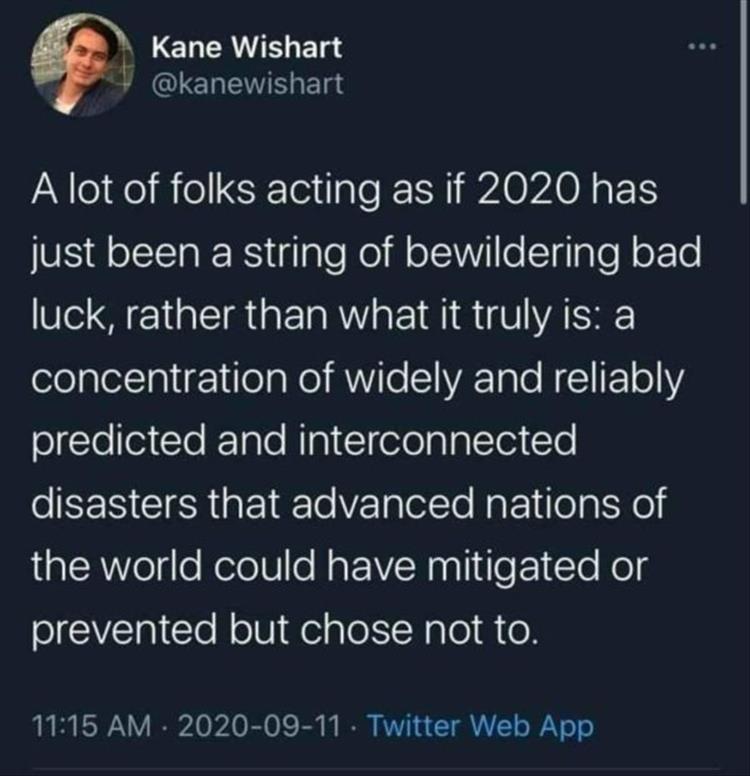Click the word "interconnected" in the tweet
The height and width of the screenshot is (776, 750).
tap(438, 441)
